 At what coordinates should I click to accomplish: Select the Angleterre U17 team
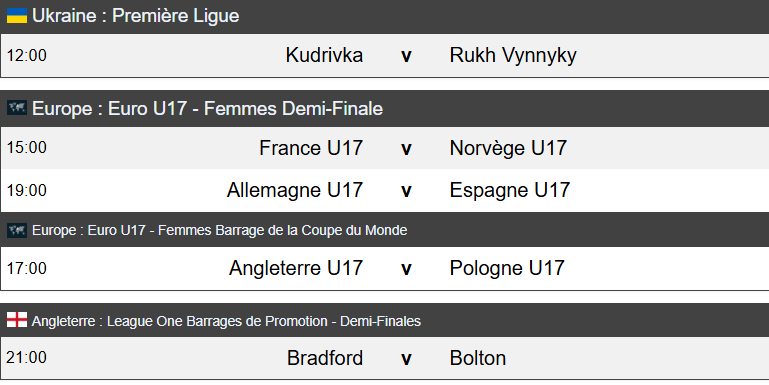(296, 268)
